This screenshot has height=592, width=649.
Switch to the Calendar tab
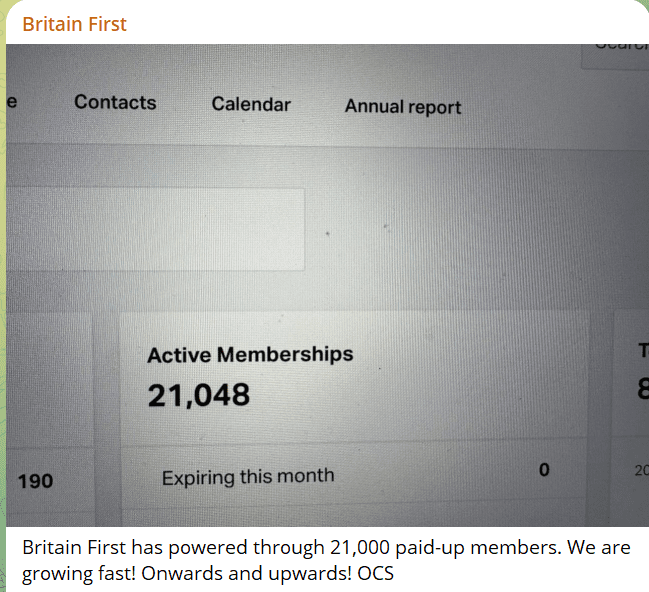(251, 104)
